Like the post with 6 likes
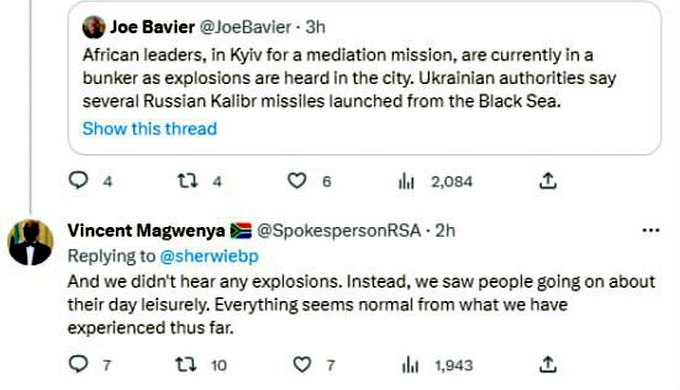Screen dimensions: 680x390 [297, 180]
